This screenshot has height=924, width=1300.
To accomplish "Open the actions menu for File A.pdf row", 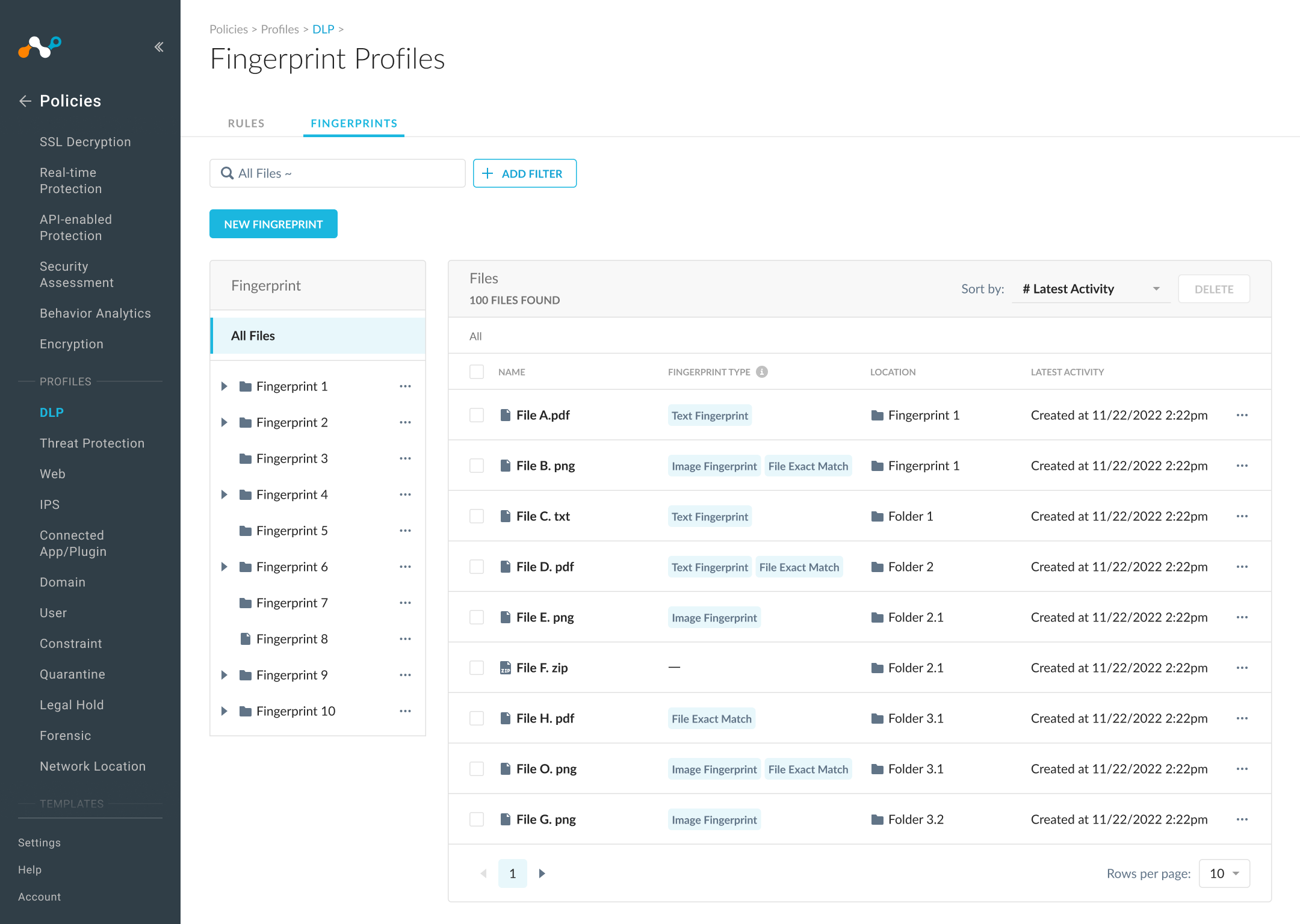I will (1243, 415).
